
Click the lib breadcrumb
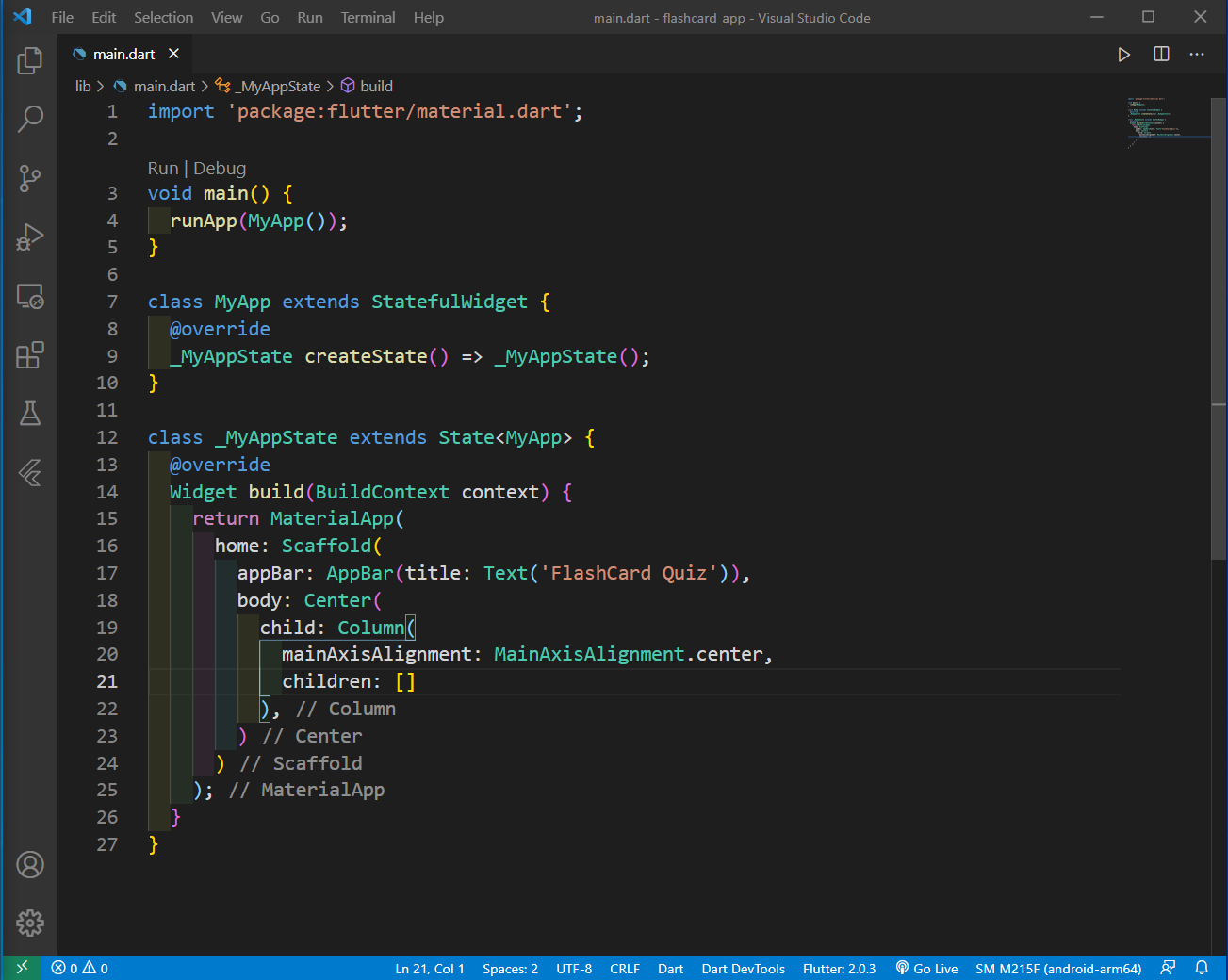pos(83,86)
